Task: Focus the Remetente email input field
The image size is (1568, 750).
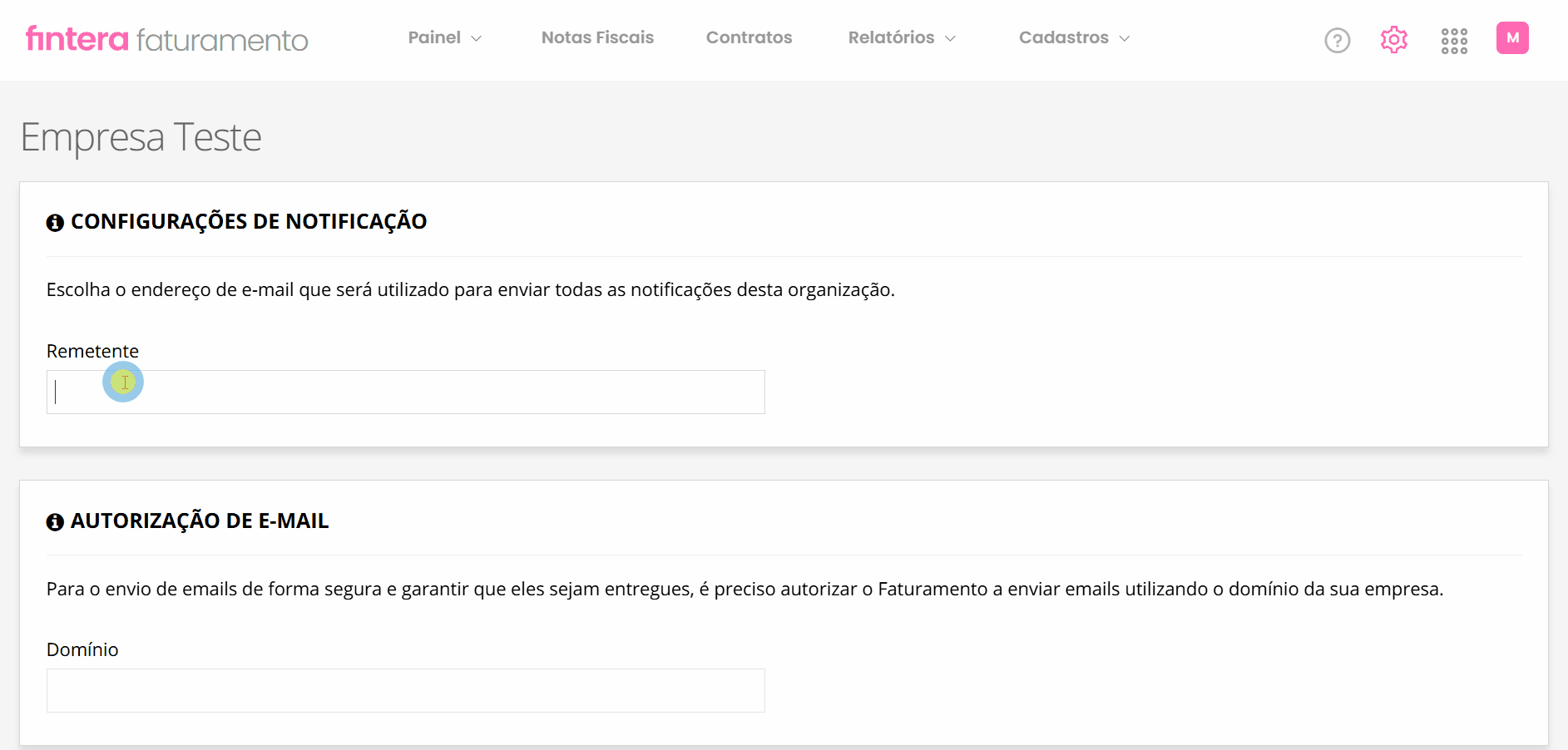Action: click(406, 392)
